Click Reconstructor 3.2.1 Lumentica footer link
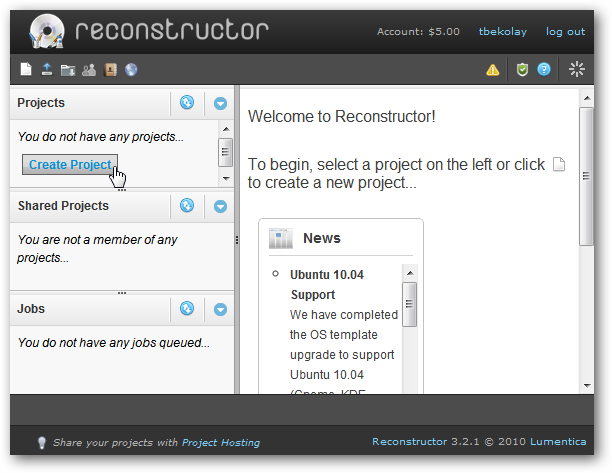Viewport: 612px width, 473px height. click(479, 442)
